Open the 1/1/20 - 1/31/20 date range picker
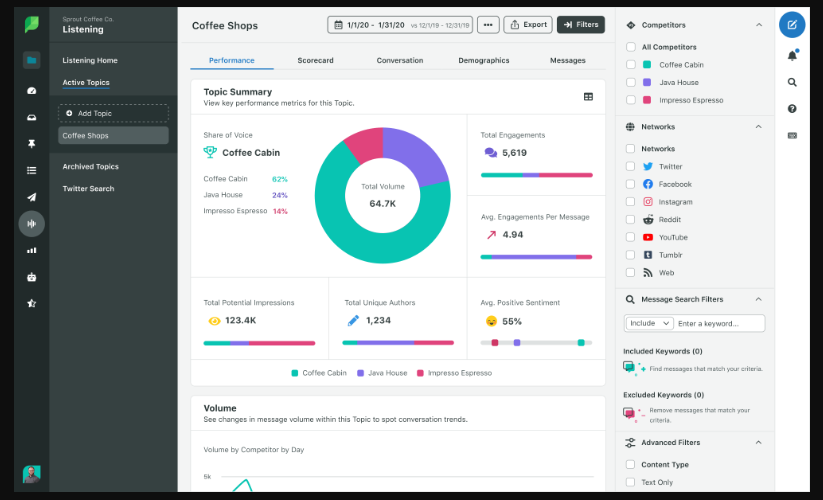The image size is (823, 500). [400, 25]
